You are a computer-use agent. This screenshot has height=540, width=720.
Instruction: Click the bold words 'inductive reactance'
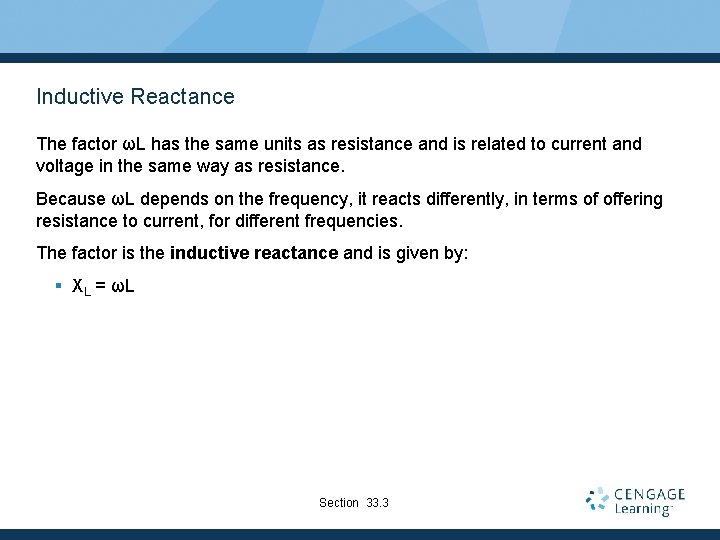tap(254, 253)
